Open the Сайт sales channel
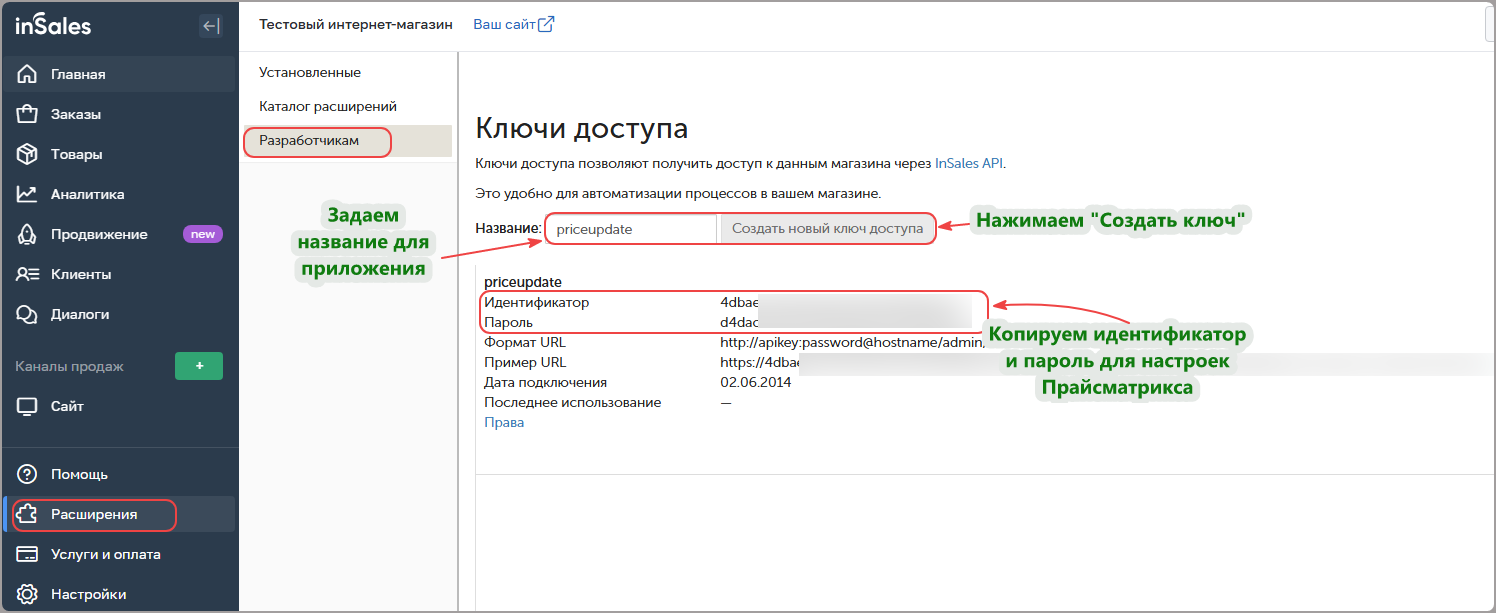1496x613 pixels. tap(120, 406)
